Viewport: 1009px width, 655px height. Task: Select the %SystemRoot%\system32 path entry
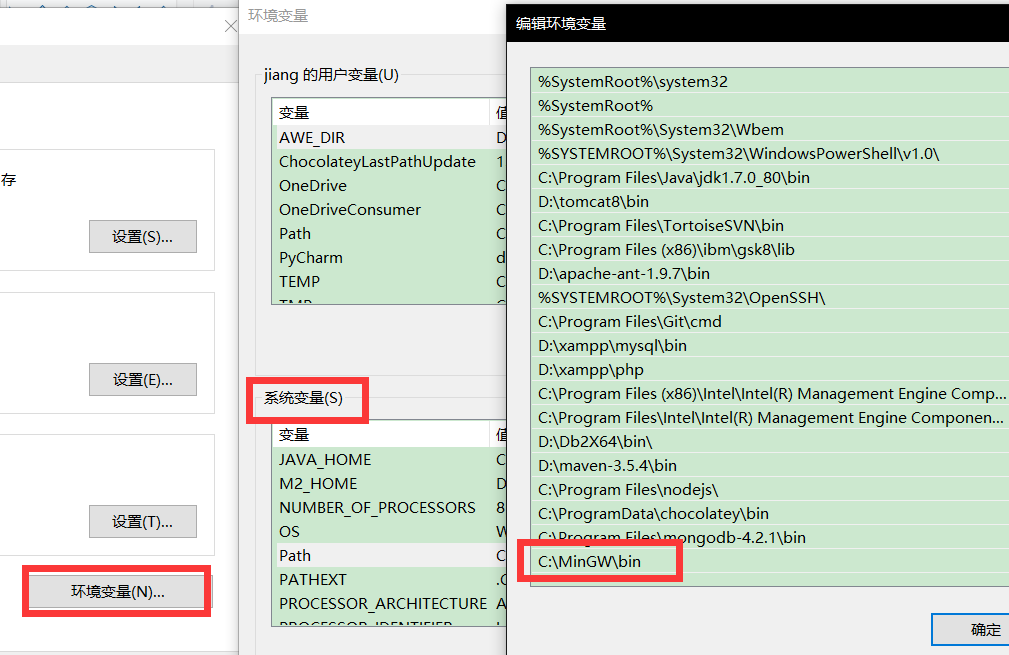[x=770, y=82]
